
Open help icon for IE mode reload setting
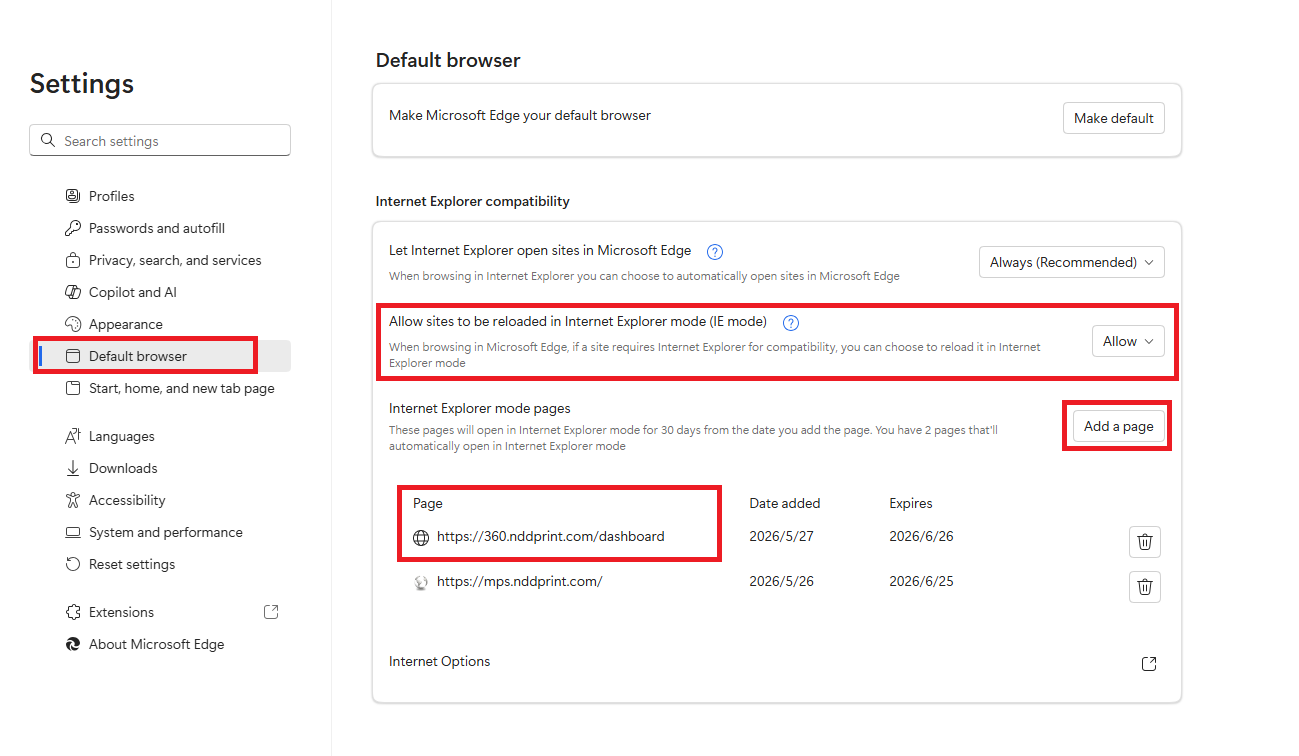(x=791, y=322)
